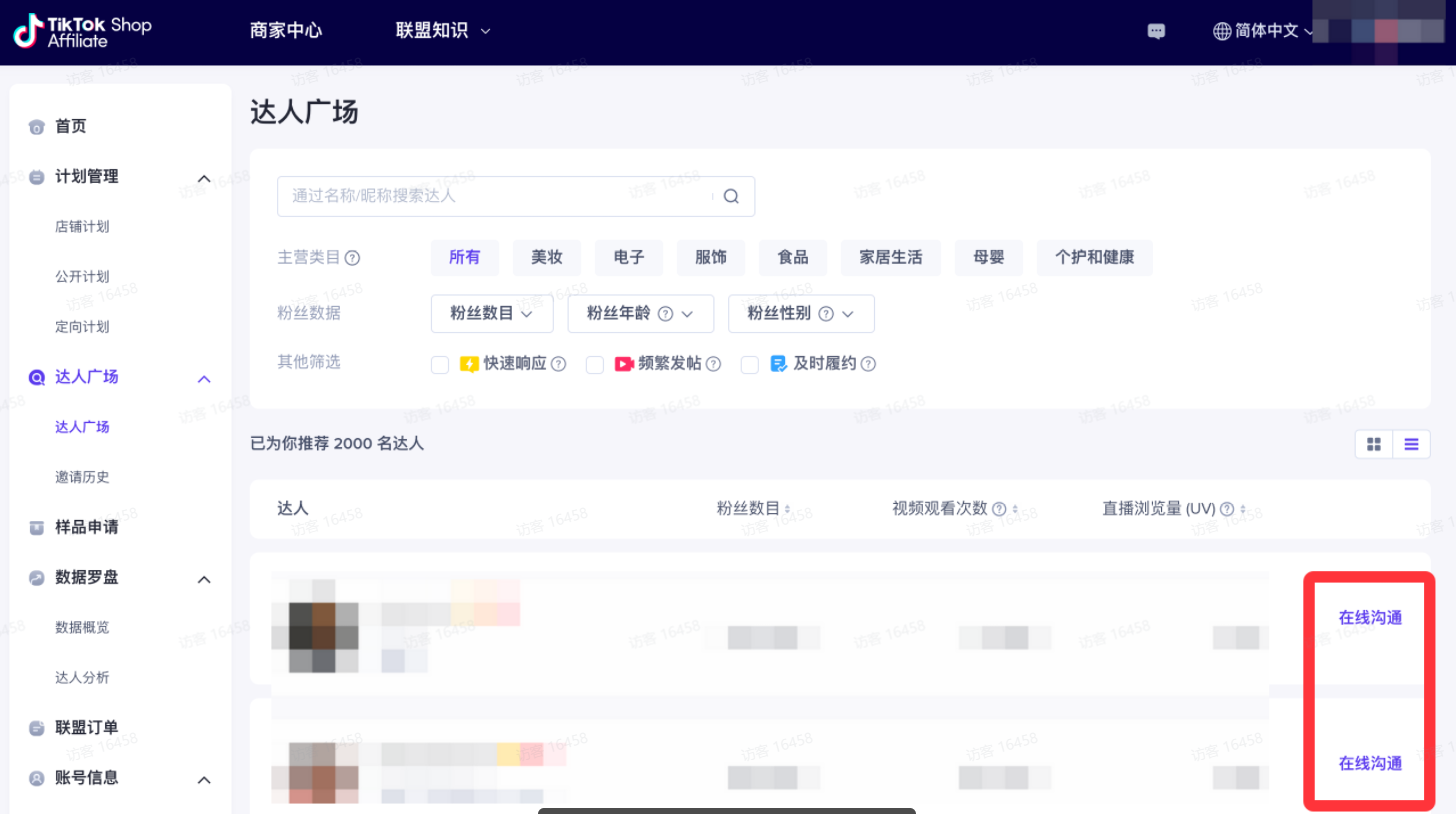Open 定向计划 in sidebar
This screenshot has width=1456, height=814.
click(x=82, y=327)
